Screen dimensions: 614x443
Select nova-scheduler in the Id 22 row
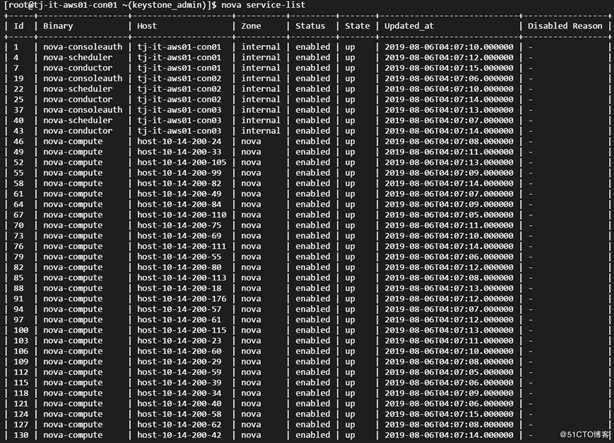point(78,89)
